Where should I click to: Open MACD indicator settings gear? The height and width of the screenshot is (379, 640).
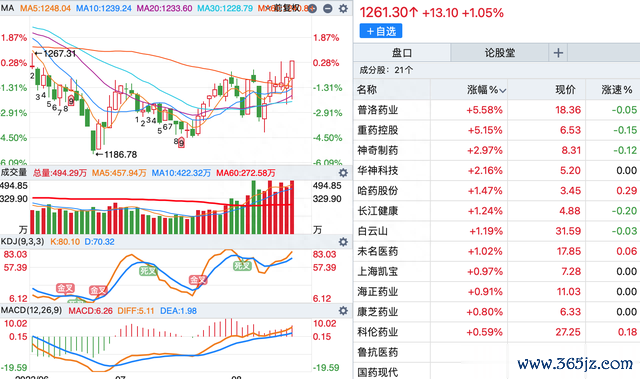point(343,311)
